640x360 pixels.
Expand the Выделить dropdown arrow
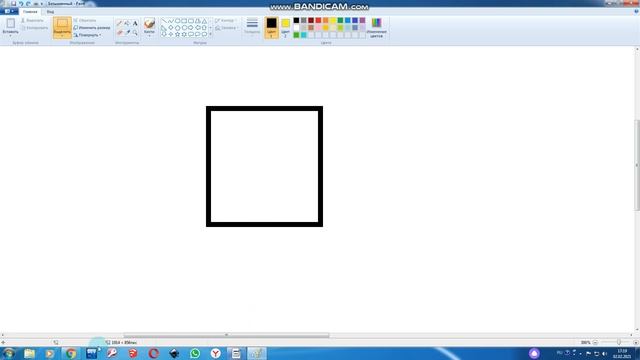[x=62, y=36]
